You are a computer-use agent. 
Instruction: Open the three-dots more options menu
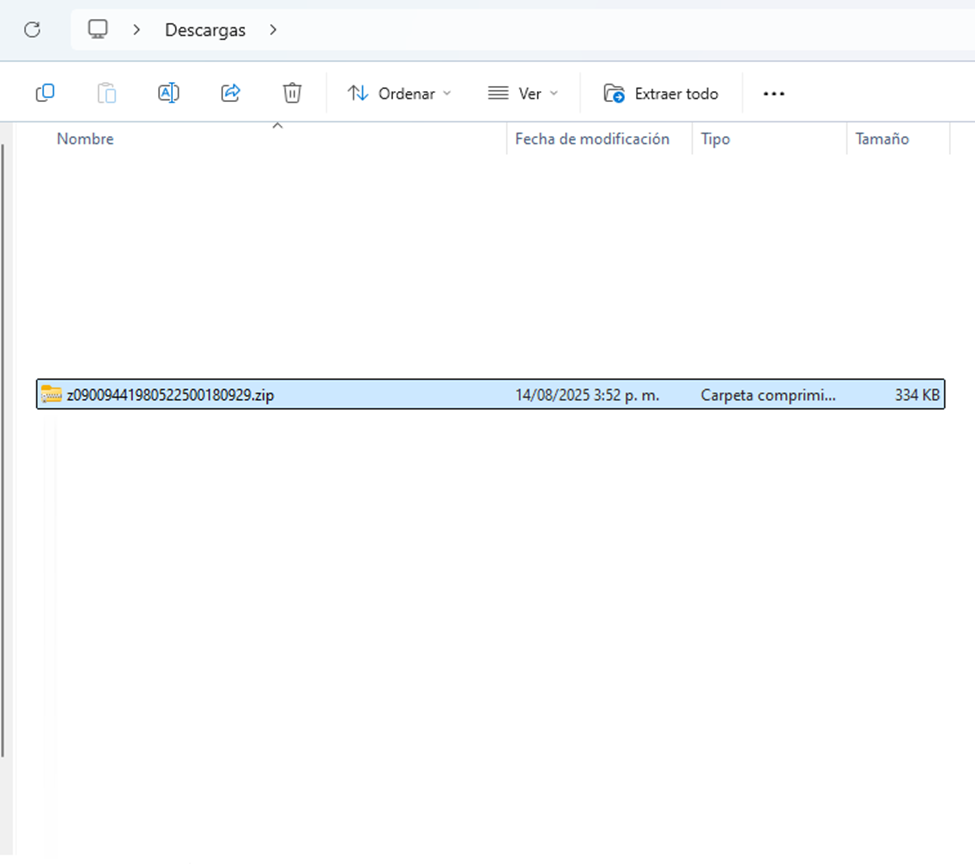(x=774, y=93)
